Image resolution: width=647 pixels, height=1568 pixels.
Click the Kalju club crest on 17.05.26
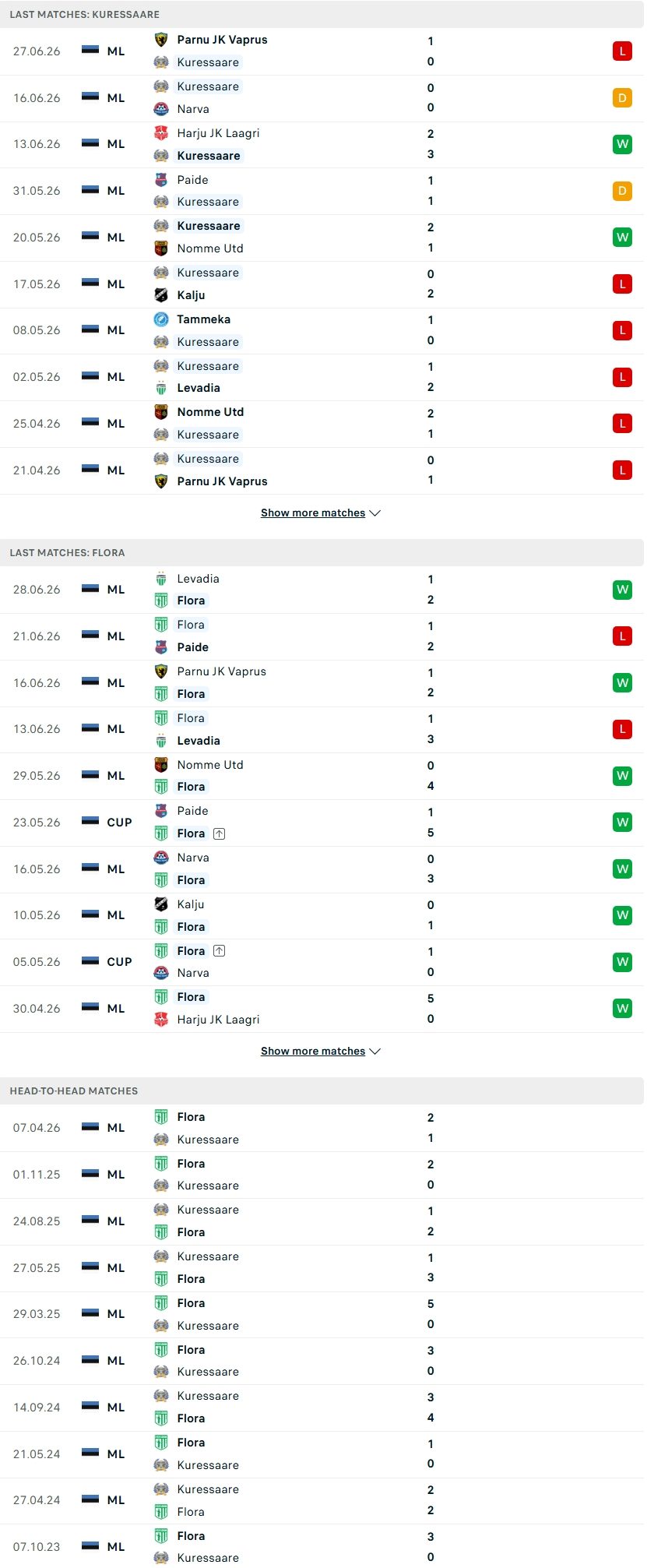(161, 295)
